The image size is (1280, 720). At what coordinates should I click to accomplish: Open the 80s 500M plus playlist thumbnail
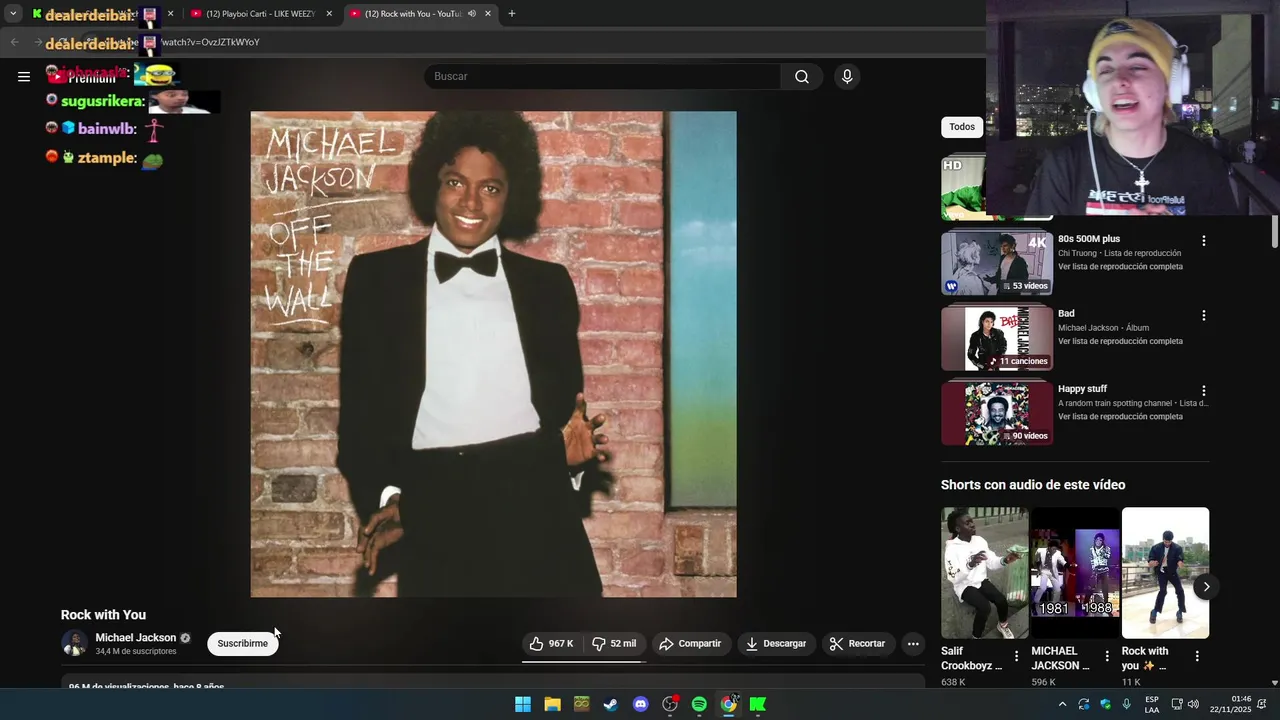click(997, 264)
